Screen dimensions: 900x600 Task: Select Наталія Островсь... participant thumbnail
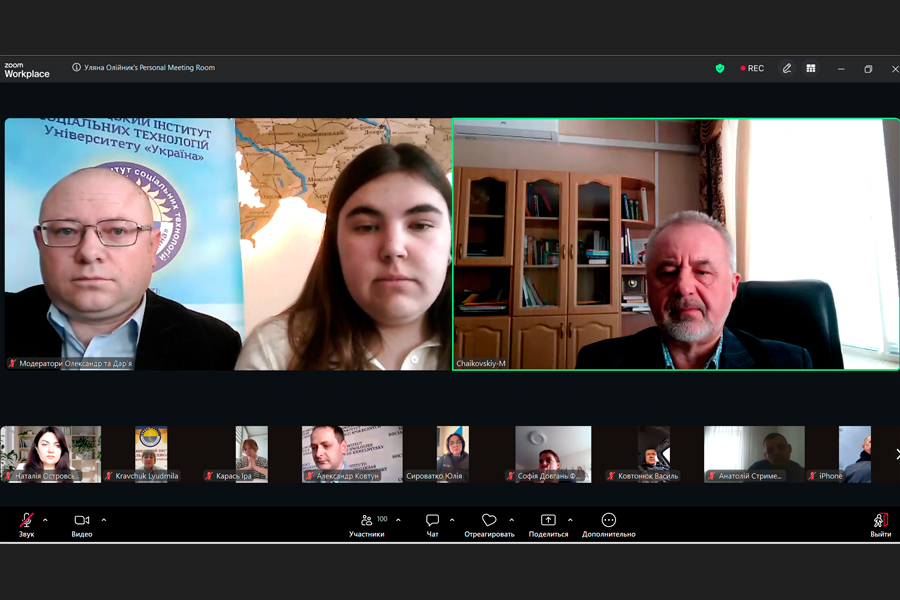pos(51,454)
